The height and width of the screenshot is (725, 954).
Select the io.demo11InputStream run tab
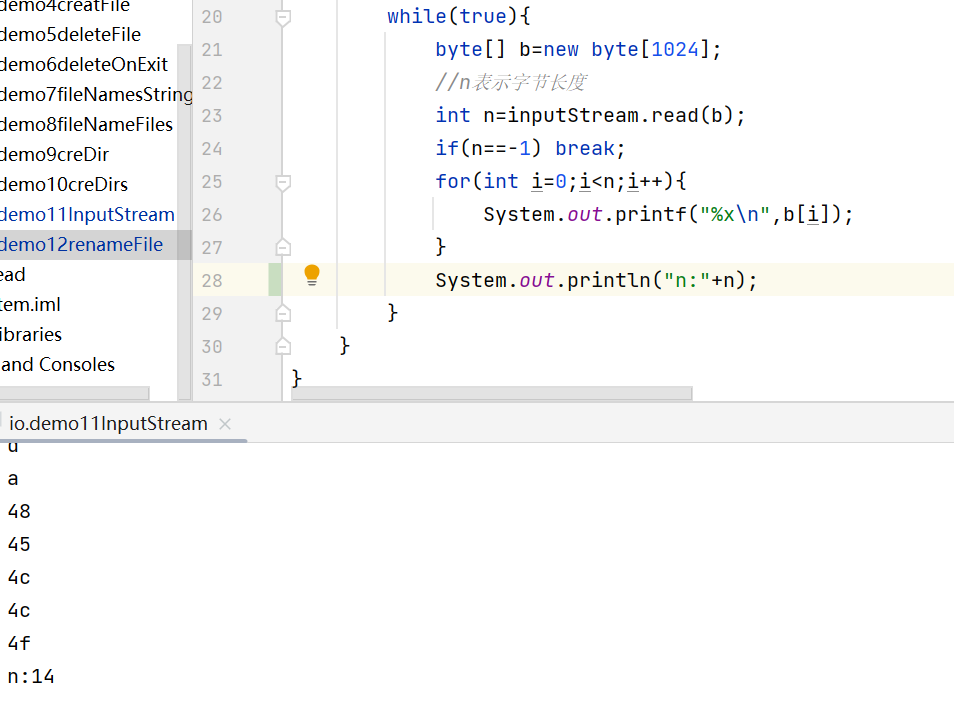108,423
